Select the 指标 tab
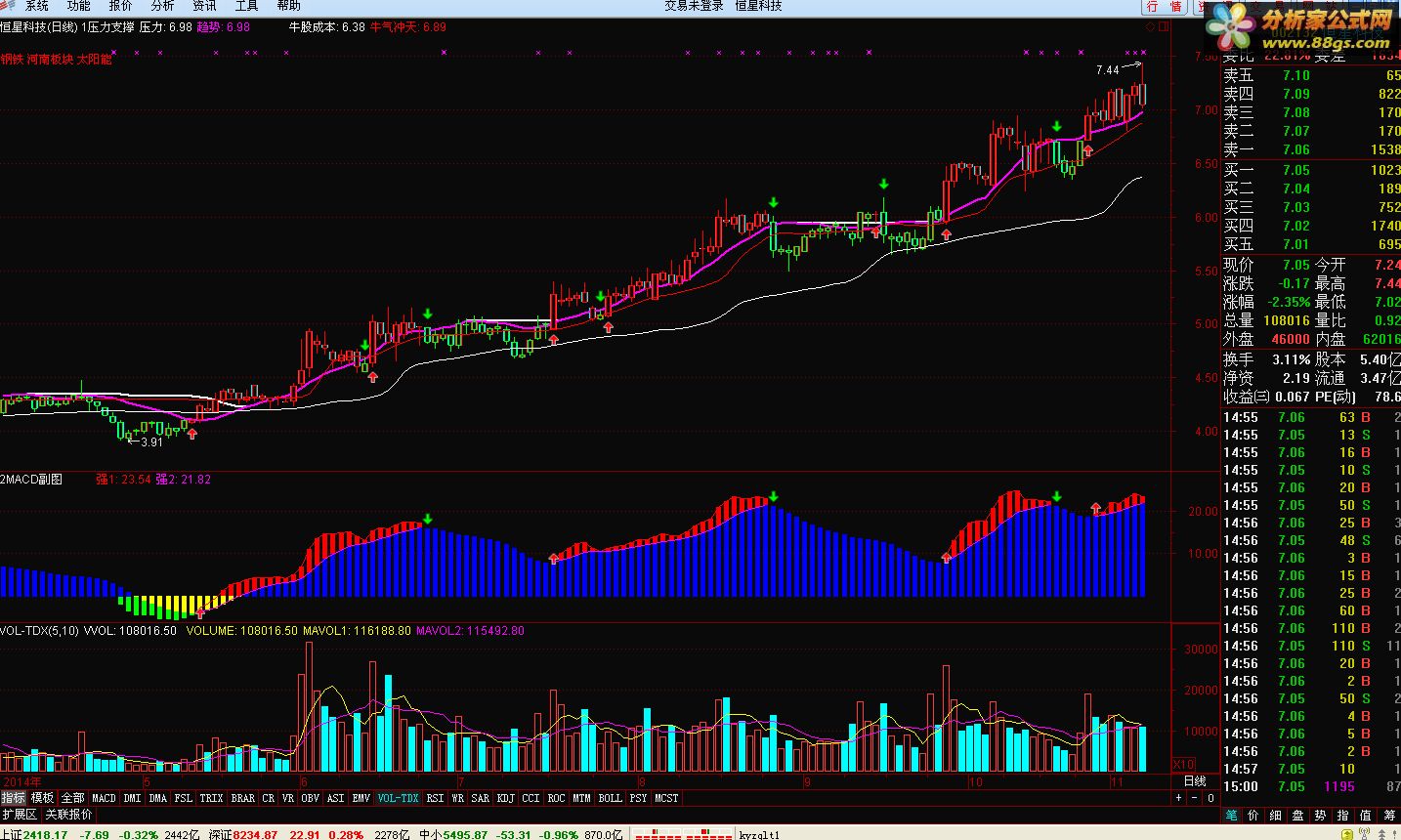Screen dimensions: 1401x840 14,798
